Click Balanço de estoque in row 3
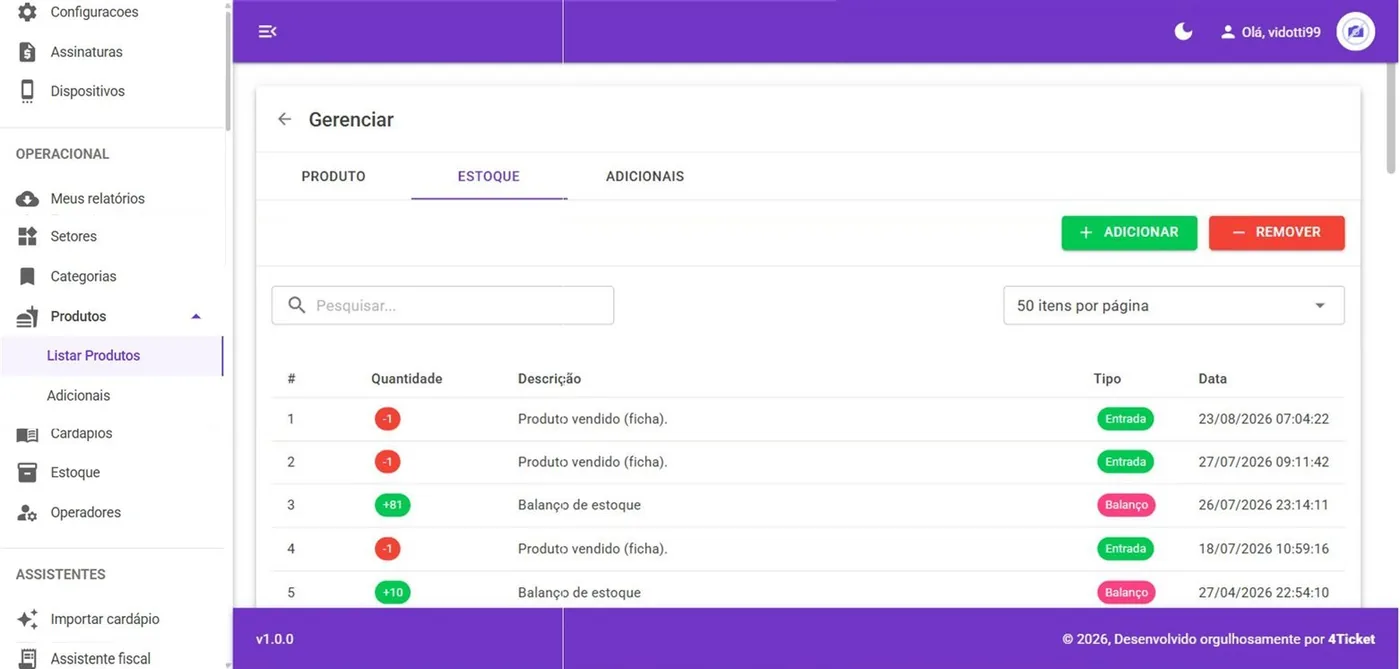The image size is (1400, 669). tap(579, 505)
